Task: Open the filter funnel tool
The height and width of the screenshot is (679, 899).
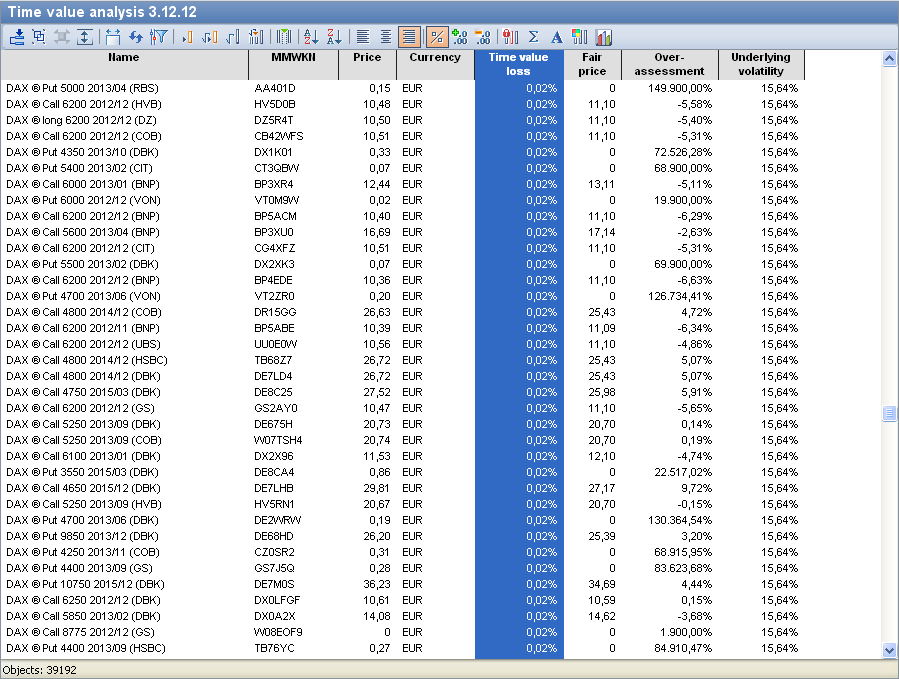Action: click(x=158, y=37)
